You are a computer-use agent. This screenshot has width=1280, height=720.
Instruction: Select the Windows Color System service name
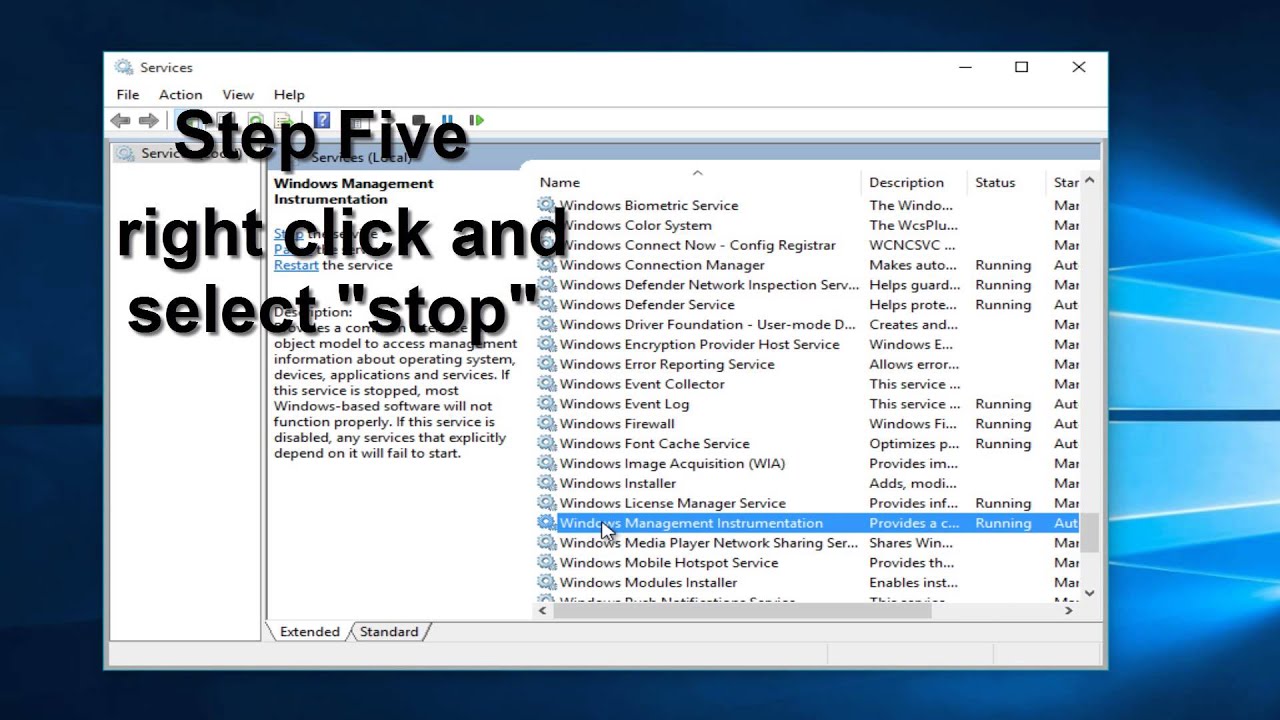(636, 225)
